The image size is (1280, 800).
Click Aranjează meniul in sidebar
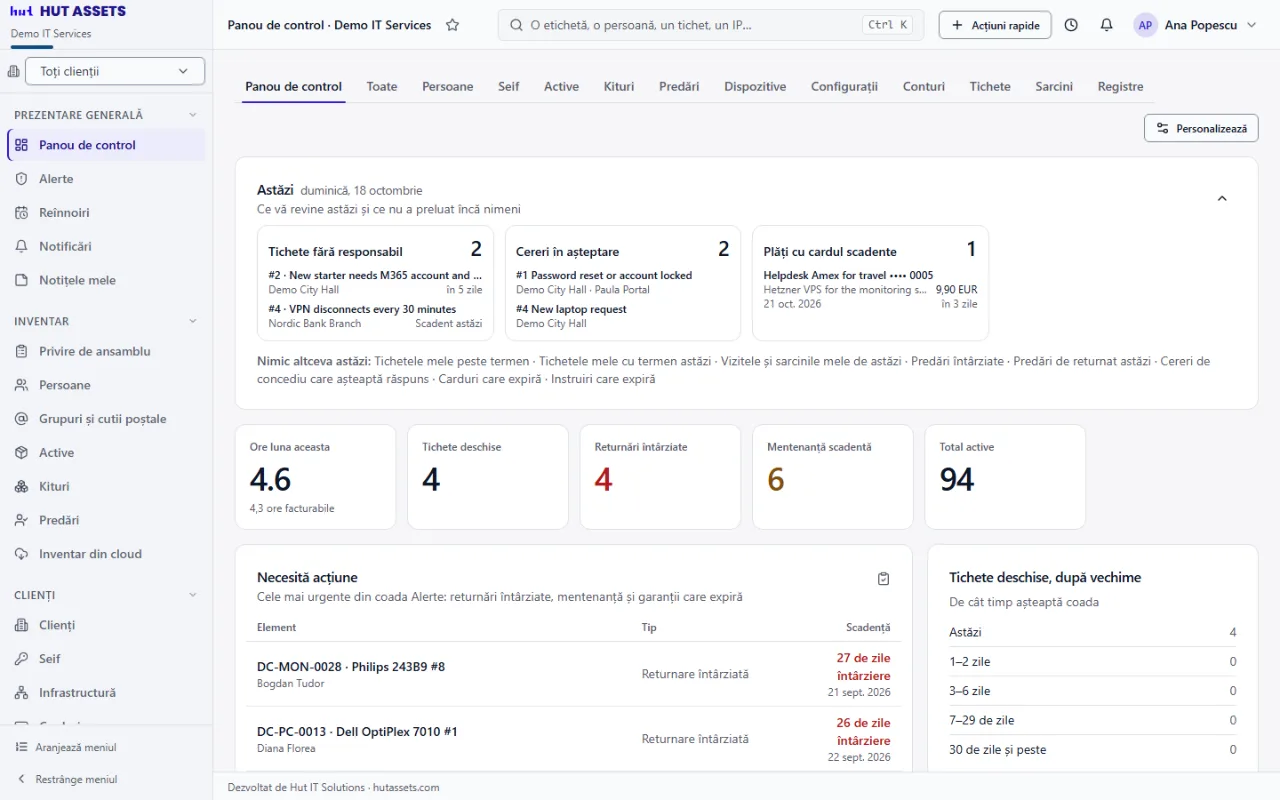66,747
